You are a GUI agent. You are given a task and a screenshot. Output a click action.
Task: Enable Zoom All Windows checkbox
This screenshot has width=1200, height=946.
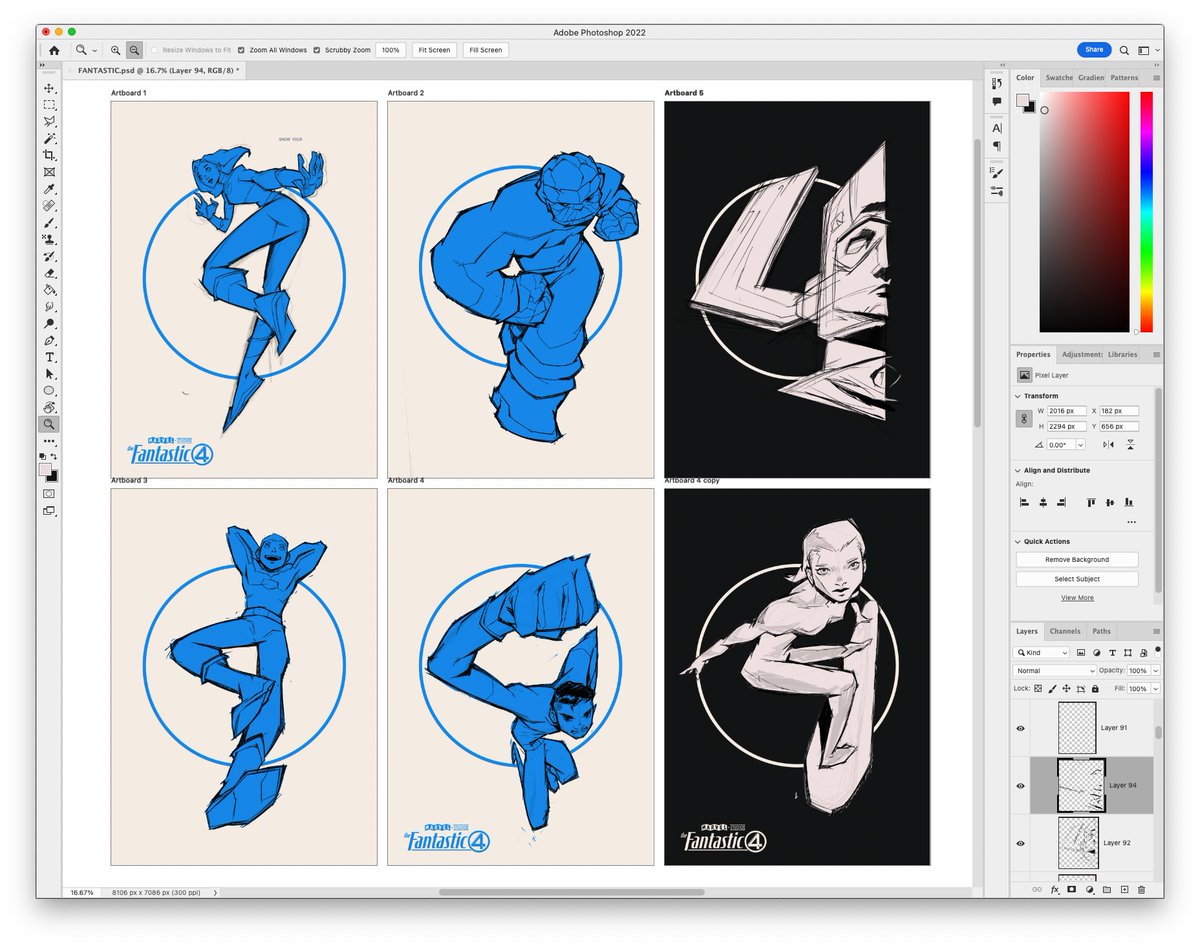[241, 50]
